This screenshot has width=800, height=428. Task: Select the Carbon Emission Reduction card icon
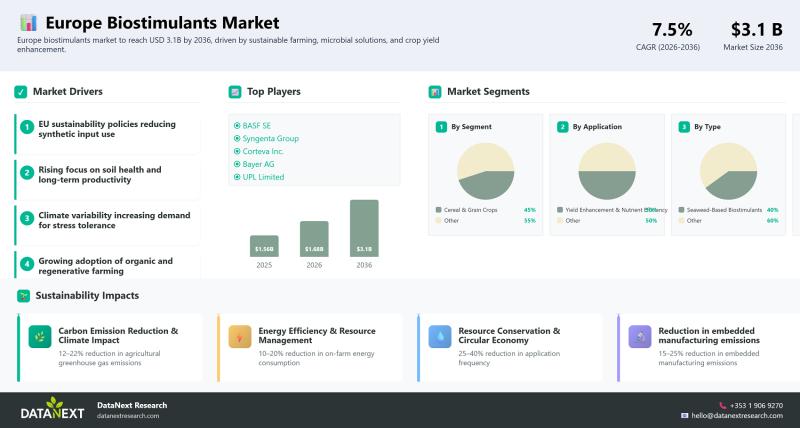[x=40, y=337]
